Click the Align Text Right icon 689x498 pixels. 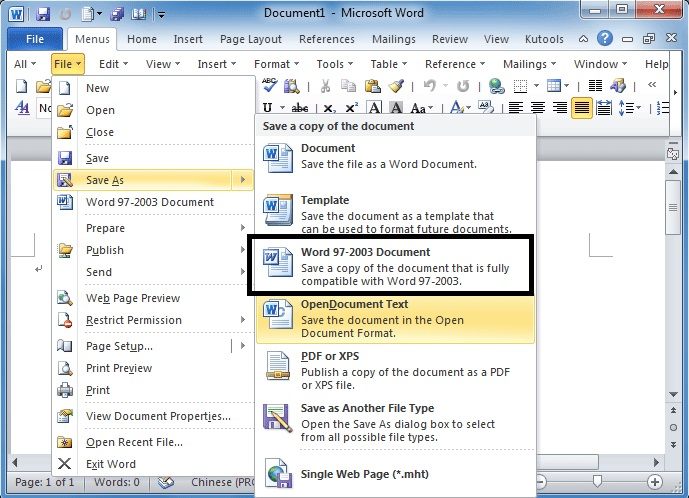point(560,108)
